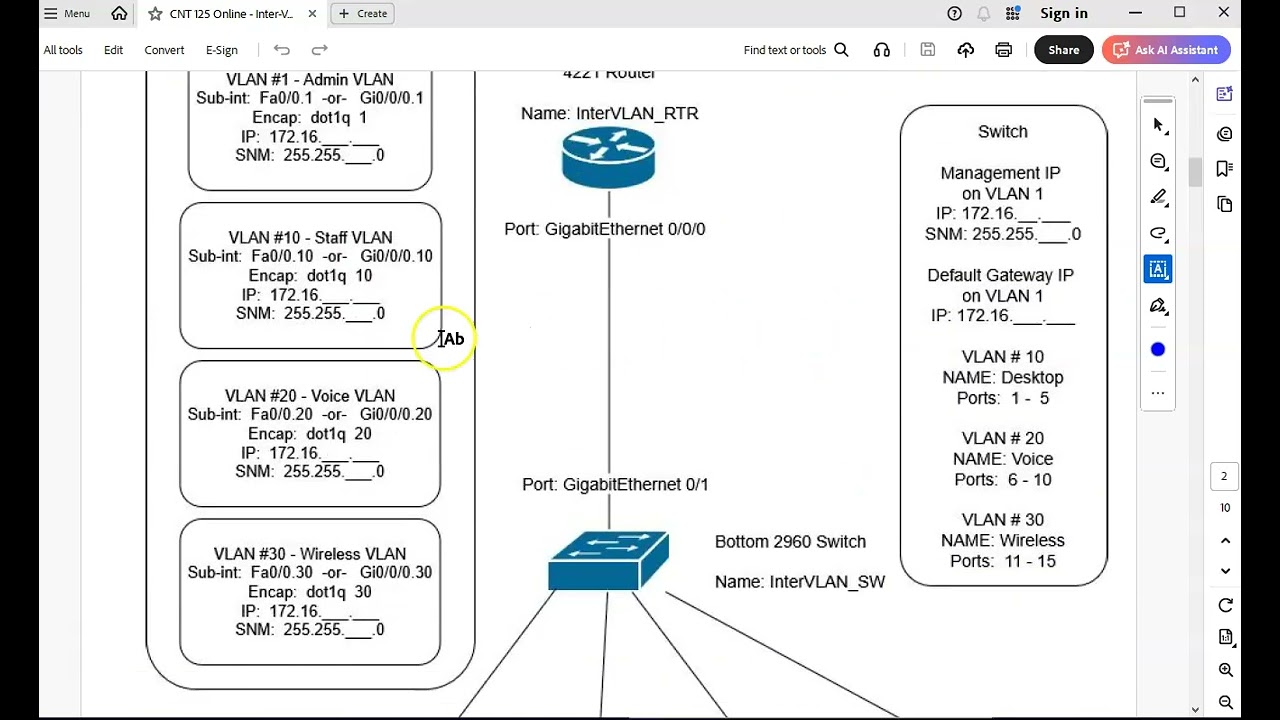Go to previous page arrow
The height and width of the screenshot is (720, 1280).
[x=1225, y=541]
